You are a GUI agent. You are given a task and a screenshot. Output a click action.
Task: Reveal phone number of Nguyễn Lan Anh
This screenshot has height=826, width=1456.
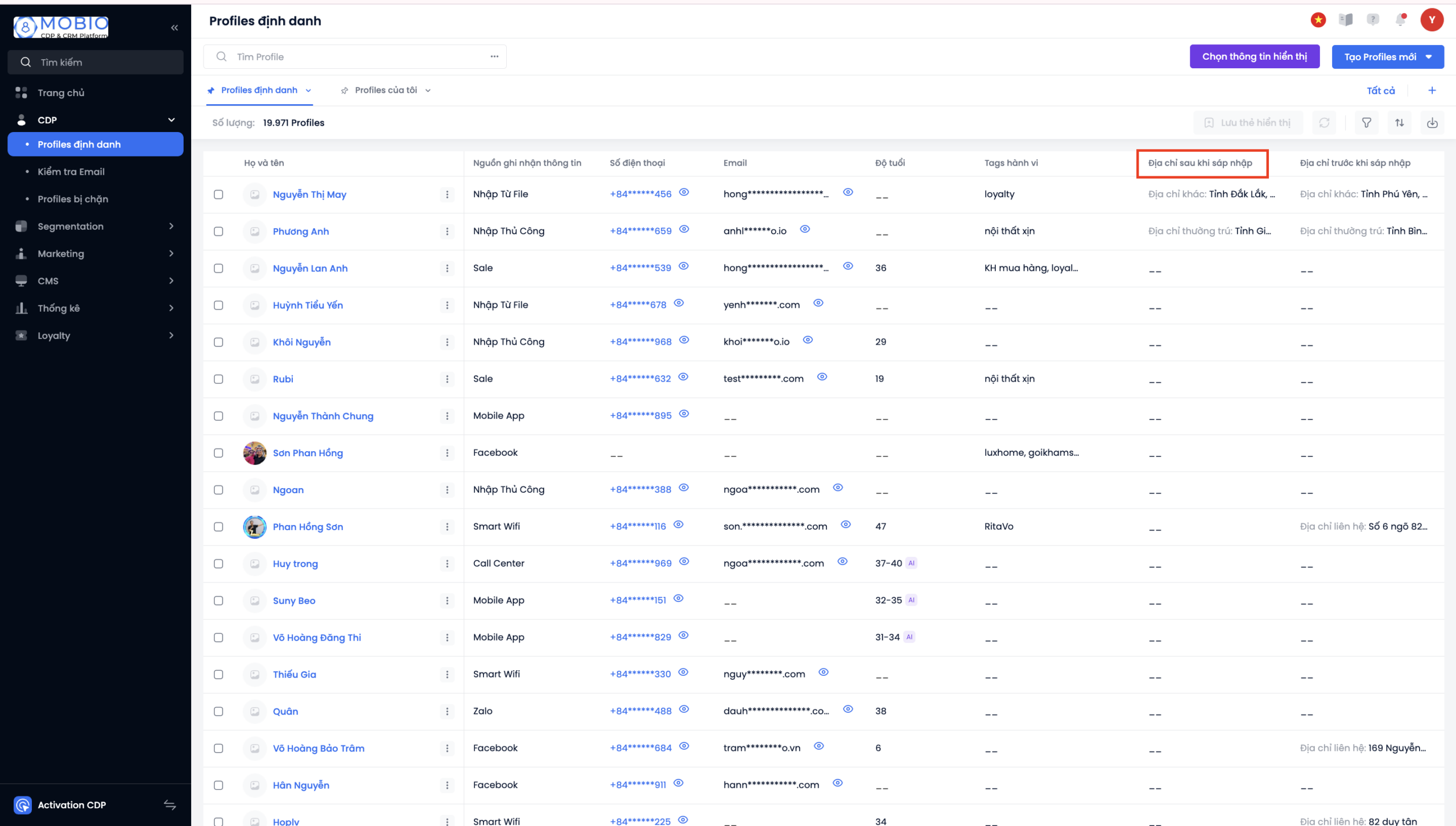684,266
